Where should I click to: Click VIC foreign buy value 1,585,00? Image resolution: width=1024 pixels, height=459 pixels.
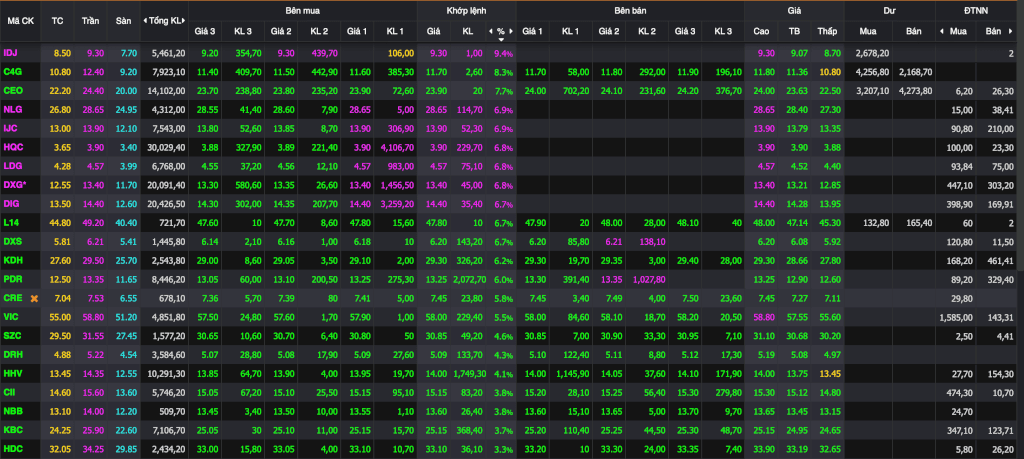(x=956, y=317)
